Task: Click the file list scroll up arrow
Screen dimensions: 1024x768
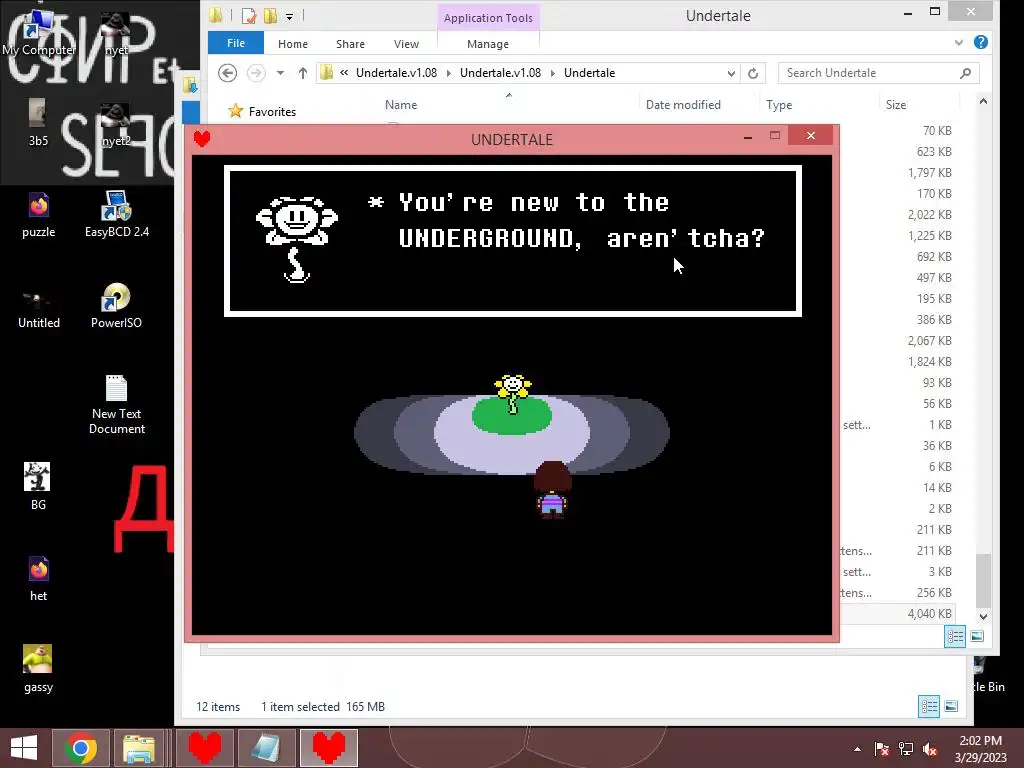Action: 984,101
